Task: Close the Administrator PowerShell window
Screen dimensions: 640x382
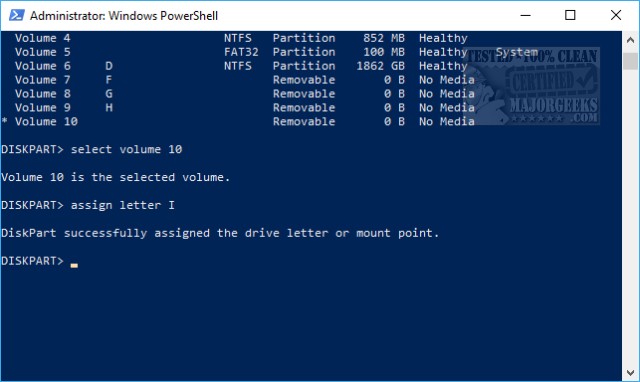Action: click(616, 16)
